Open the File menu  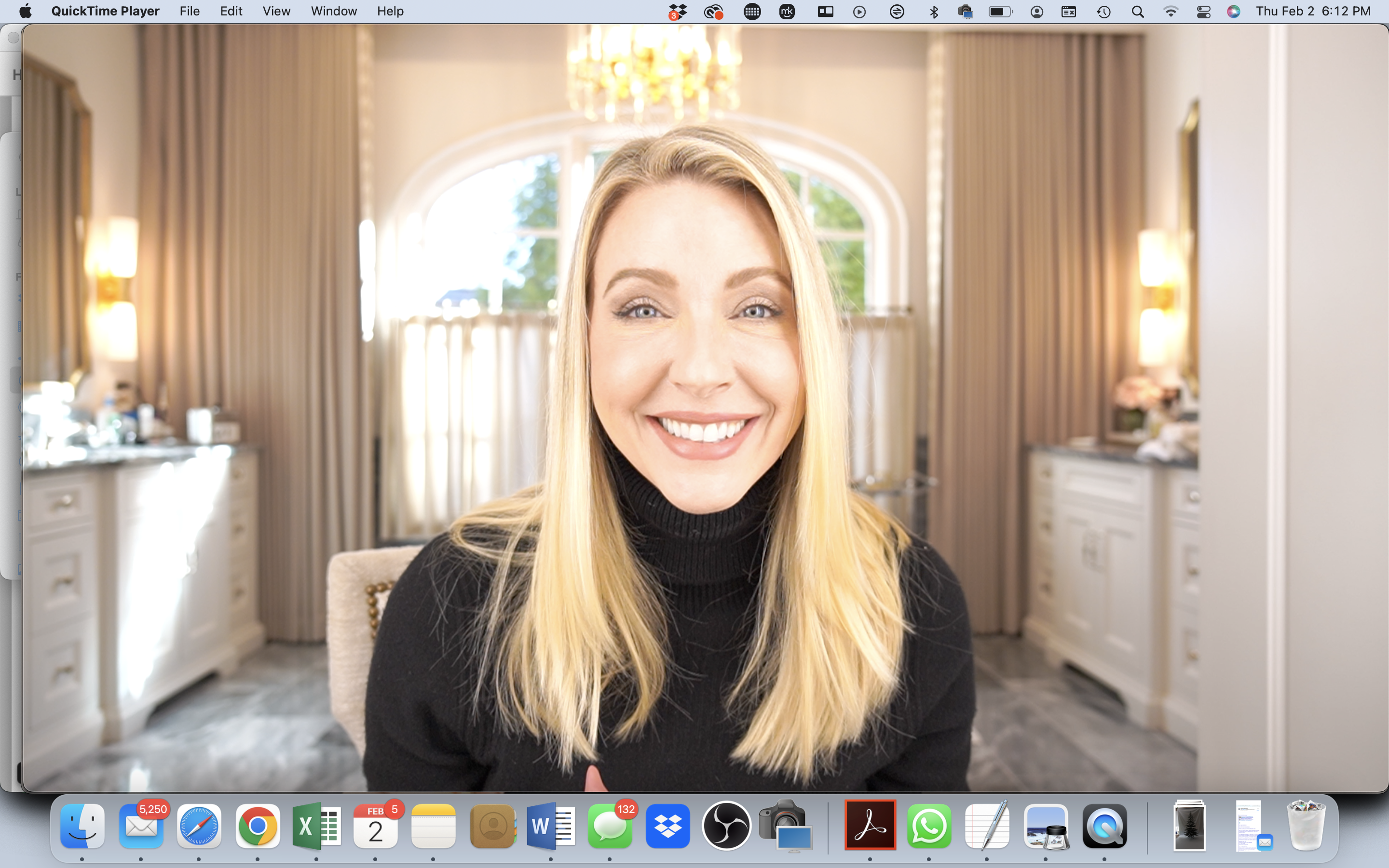tap(190, 12)
